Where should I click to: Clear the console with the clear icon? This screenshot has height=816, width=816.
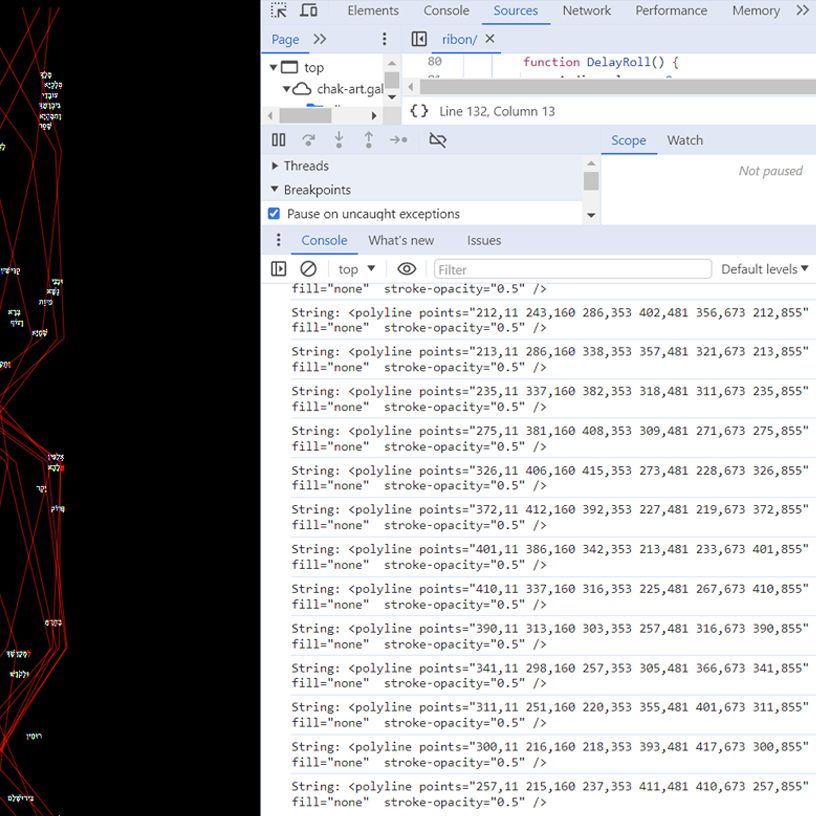coord(309,269)
